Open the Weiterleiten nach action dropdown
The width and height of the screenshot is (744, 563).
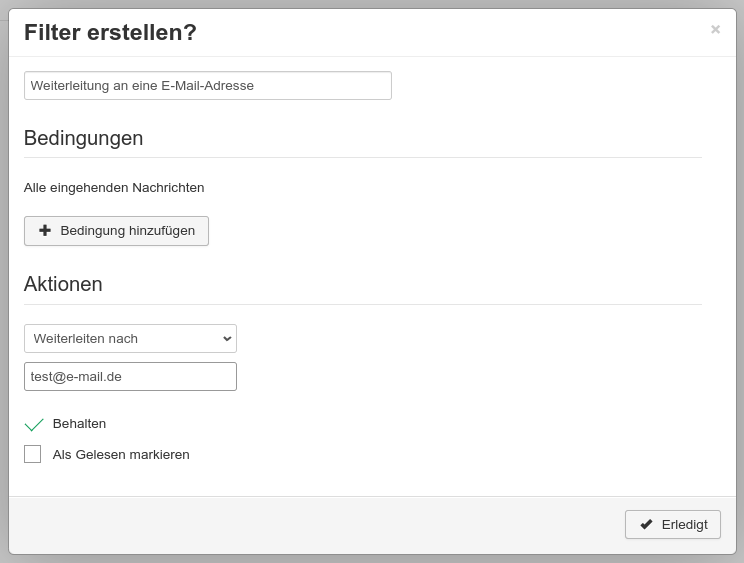[130, 339]
